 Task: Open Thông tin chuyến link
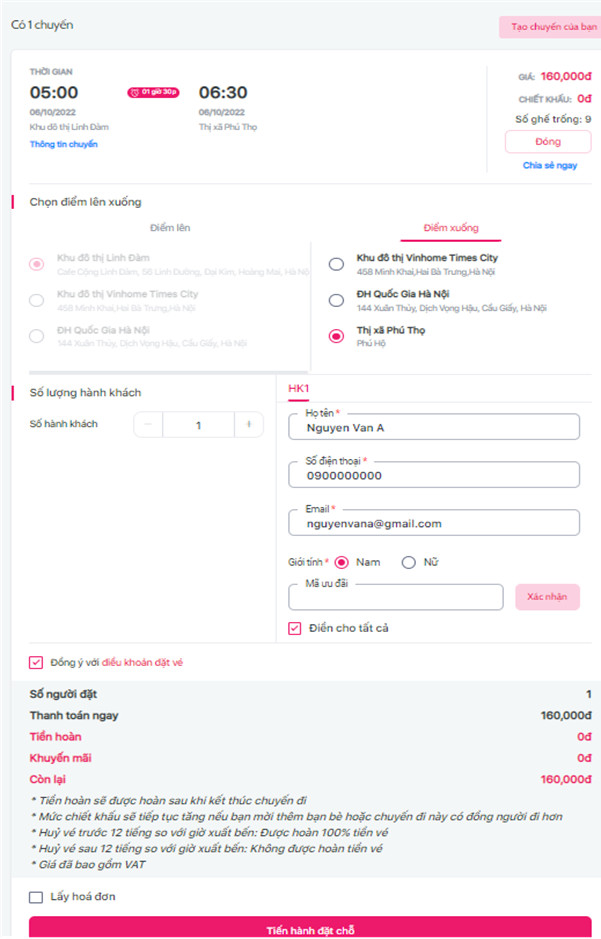(x=63, y=144)
